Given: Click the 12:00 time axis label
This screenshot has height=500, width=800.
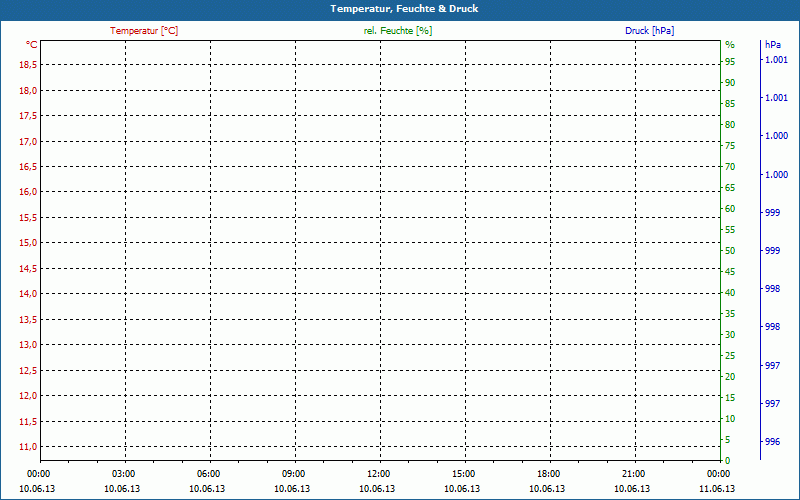Looking at the screenshot, I should tap(379, 474).
